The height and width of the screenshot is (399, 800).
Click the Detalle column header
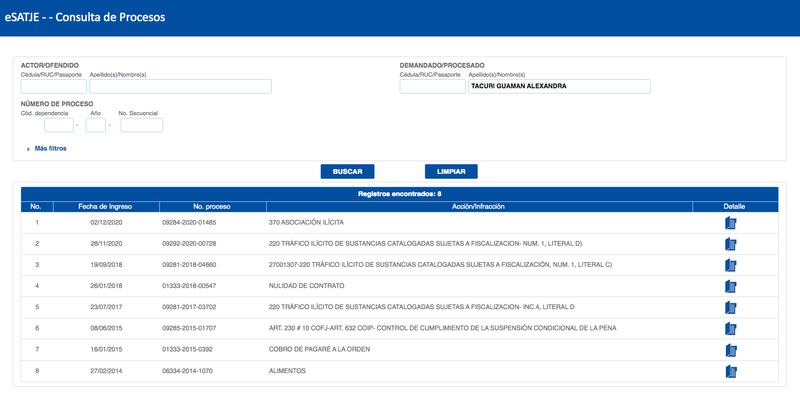pyautogui.click(x=735, y=207)
